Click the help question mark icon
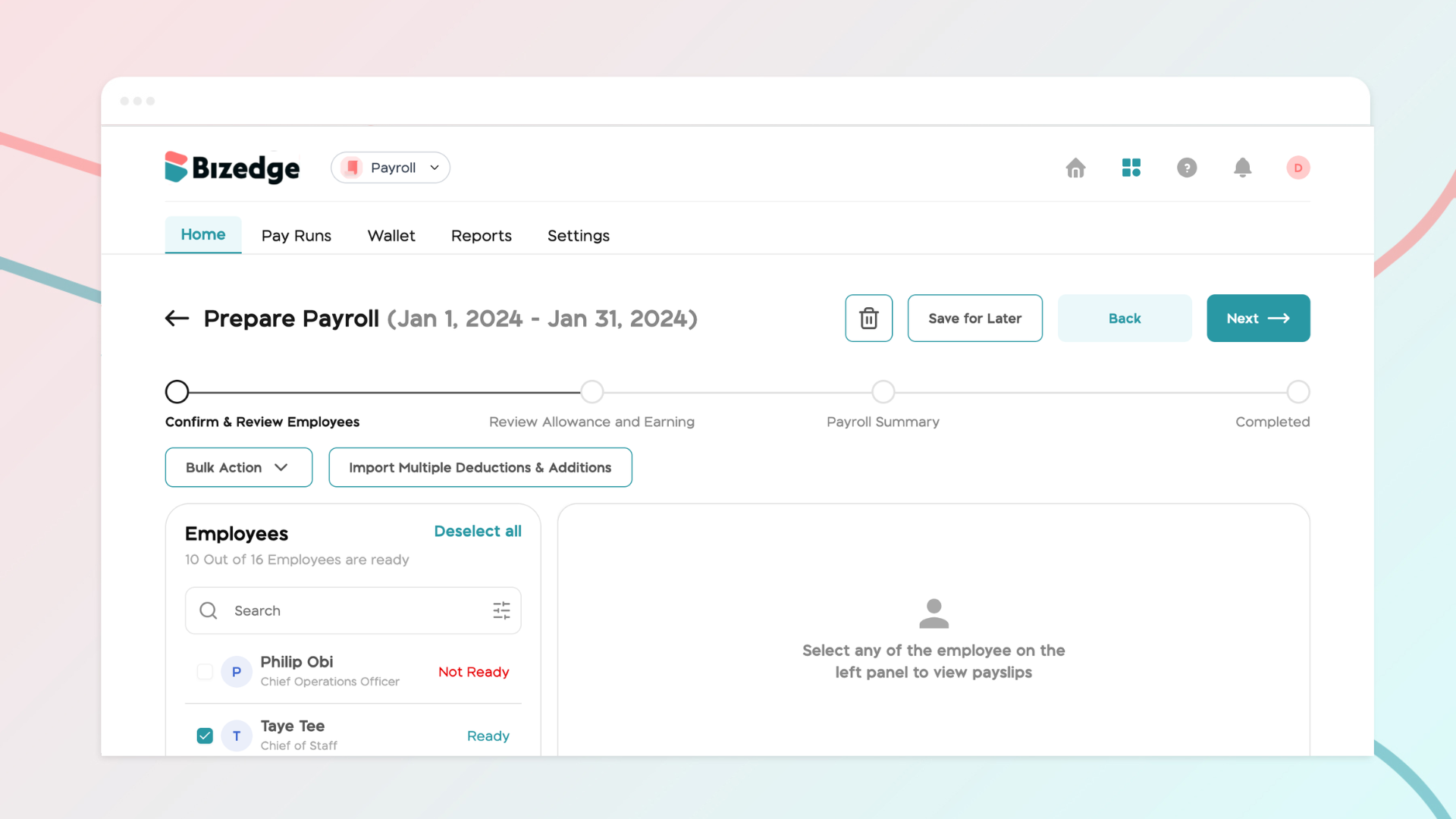The height and width of the screenshot is (819, 1456). (1187, 168)
